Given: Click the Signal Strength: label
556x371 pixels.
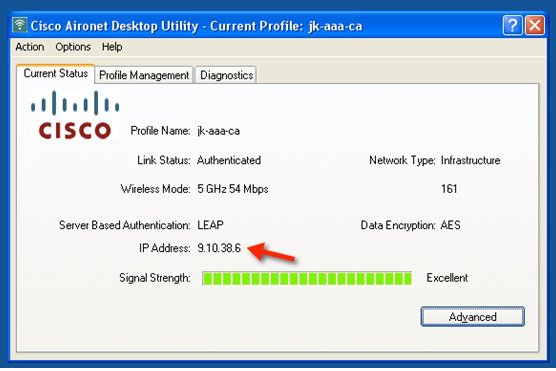Looking at the screenshot, I should (x=155, y=278).
